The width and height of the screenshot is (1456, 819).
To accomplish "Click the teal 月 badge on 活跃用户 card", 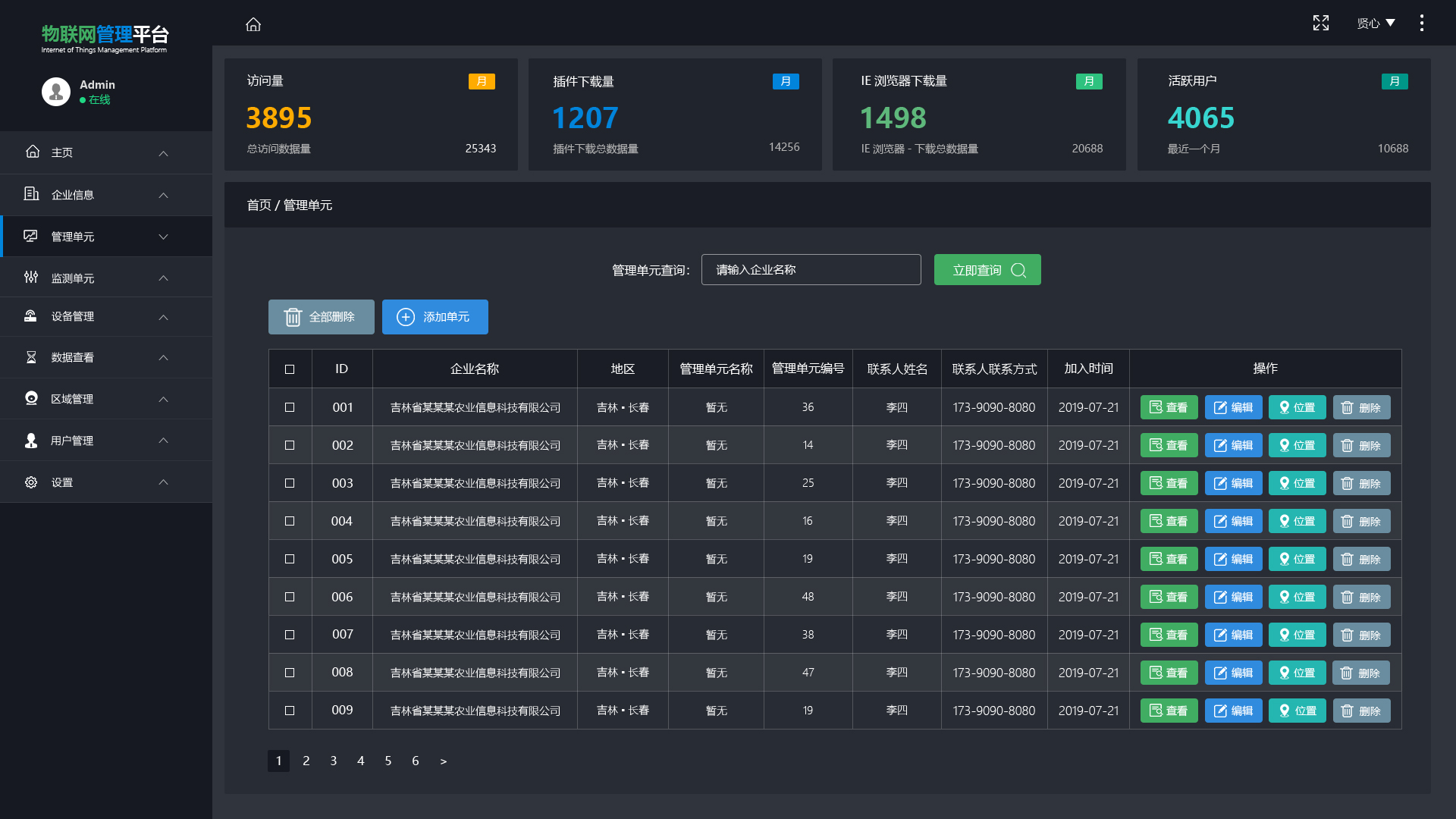I will point(1395,81).
